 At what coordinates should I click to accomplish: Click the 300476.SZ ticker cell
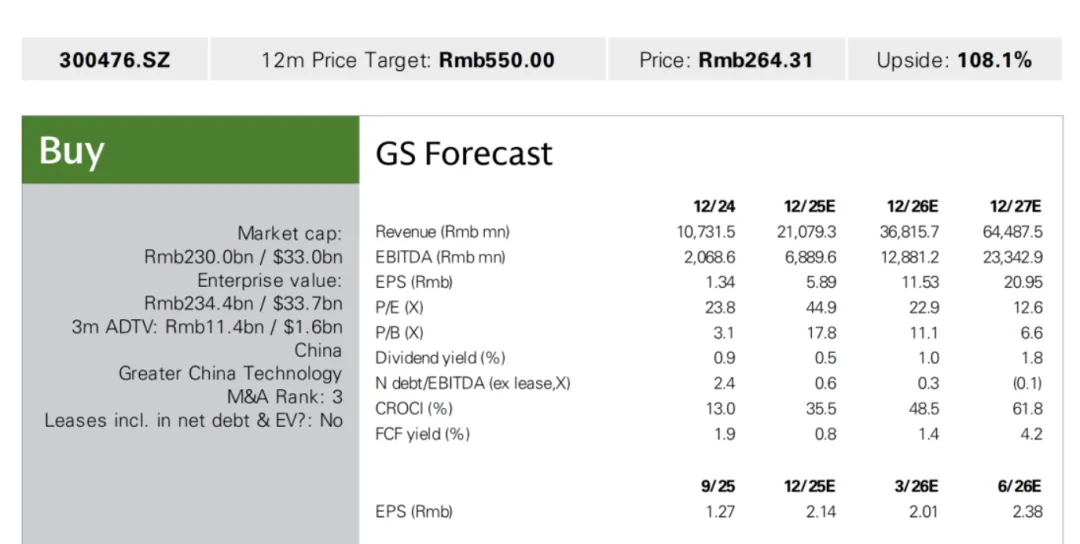coord(115,60)
